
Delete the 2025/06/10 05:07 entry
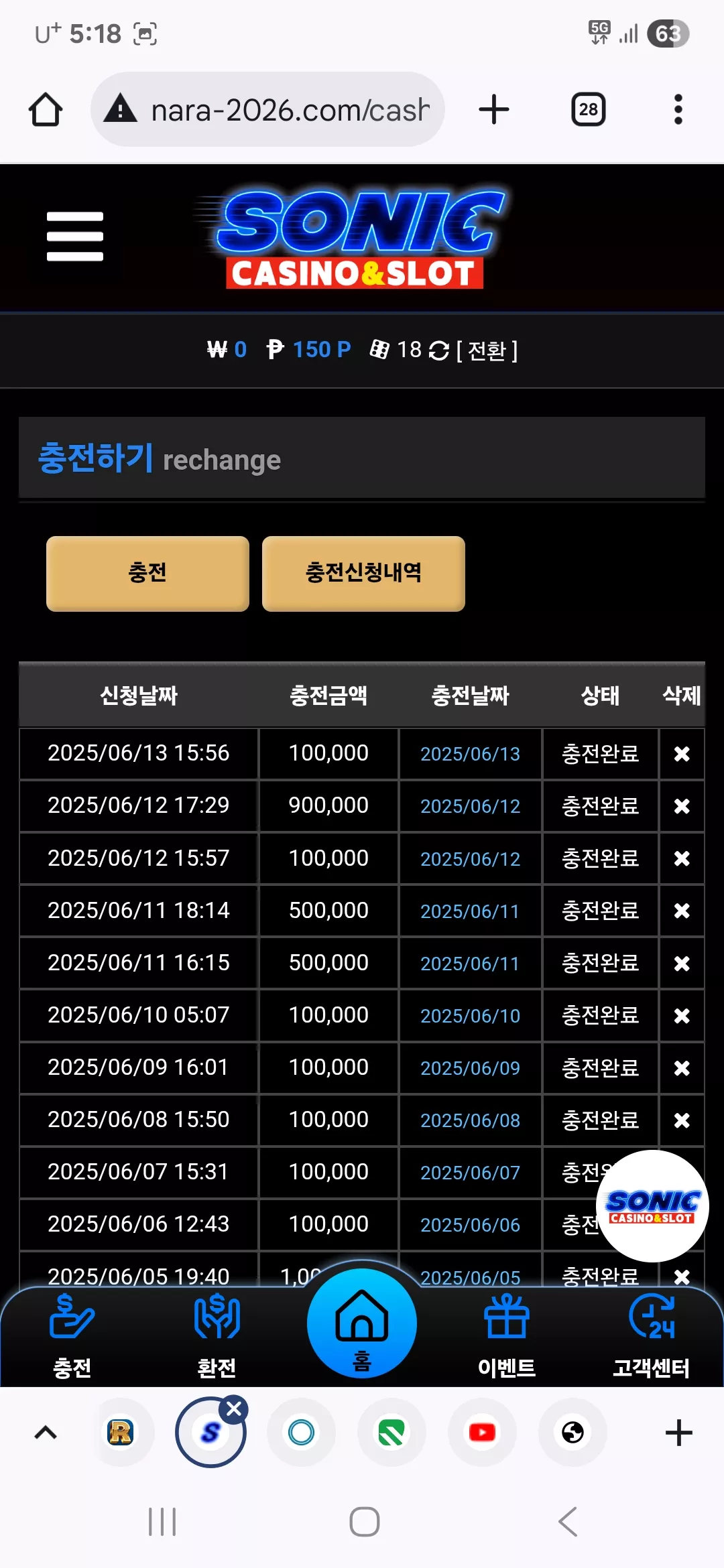tap(682, 1016)
